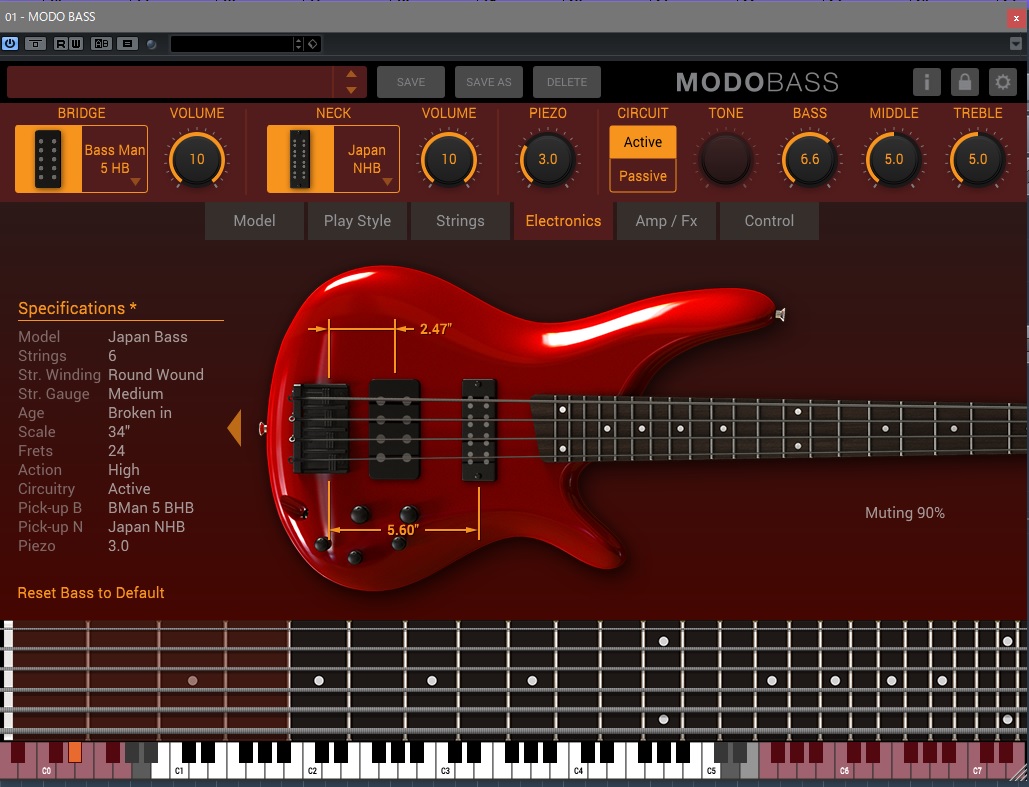This screenshot has height=787, width=1029.
Task: Click the 5.60" pickup distance label
Action: (403, 530)
